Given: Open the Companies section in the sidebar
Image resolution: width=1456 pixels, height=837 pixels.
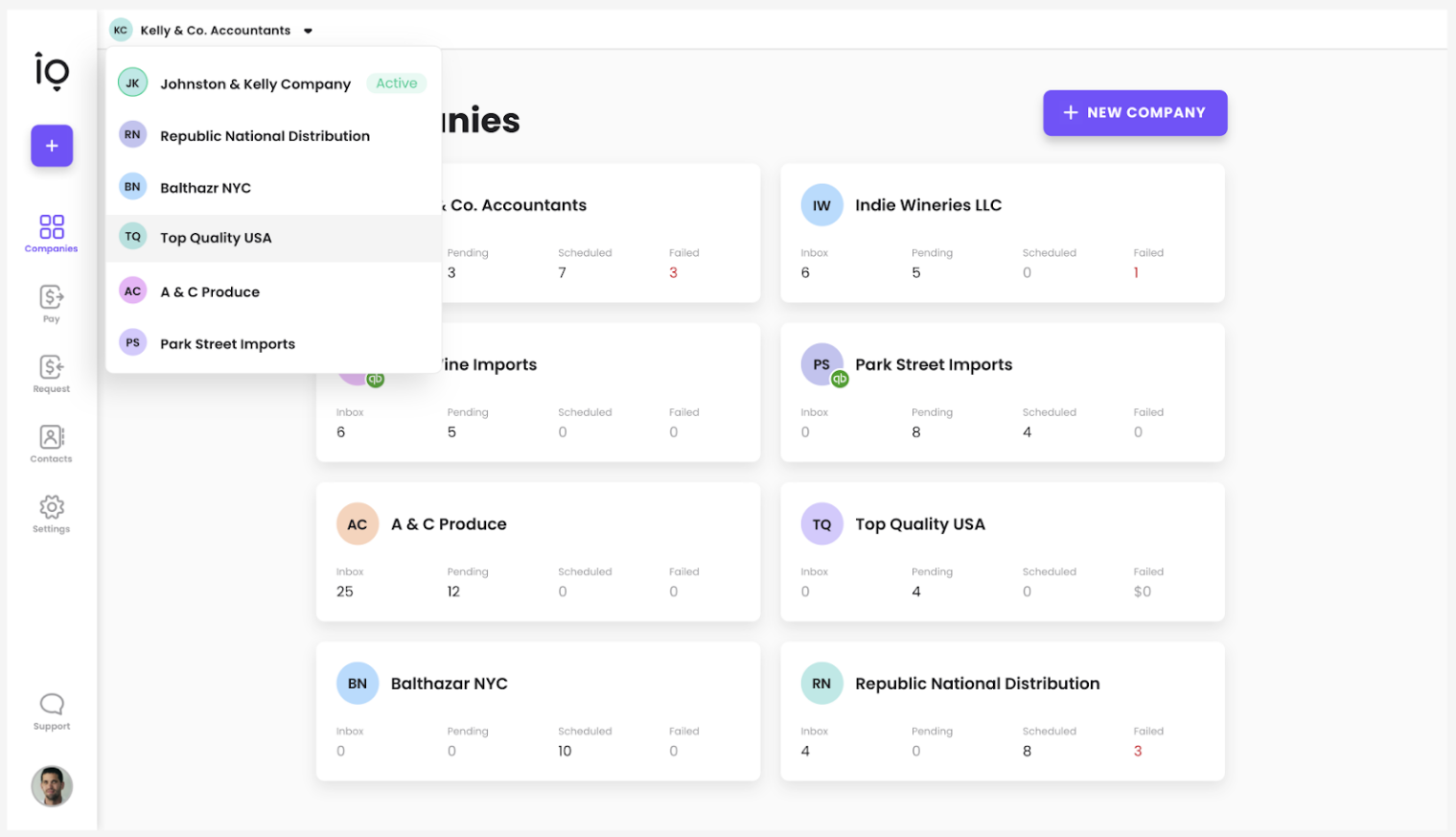Looking at the screenshot, I should pyautogui.click(x=52, y=234).
